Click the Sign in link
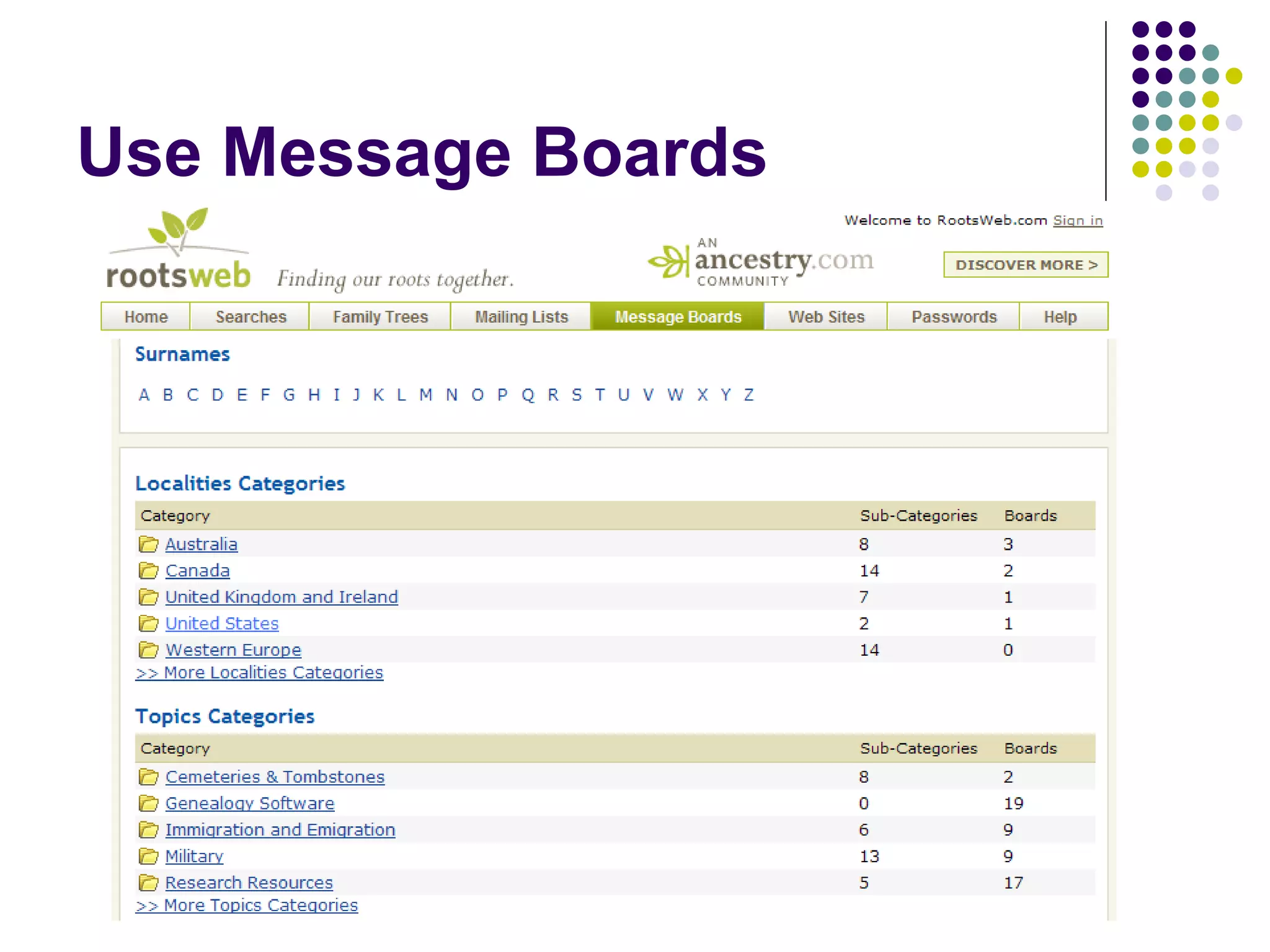The width and height of the screenshot is (1270, 952). (1078, 221)
